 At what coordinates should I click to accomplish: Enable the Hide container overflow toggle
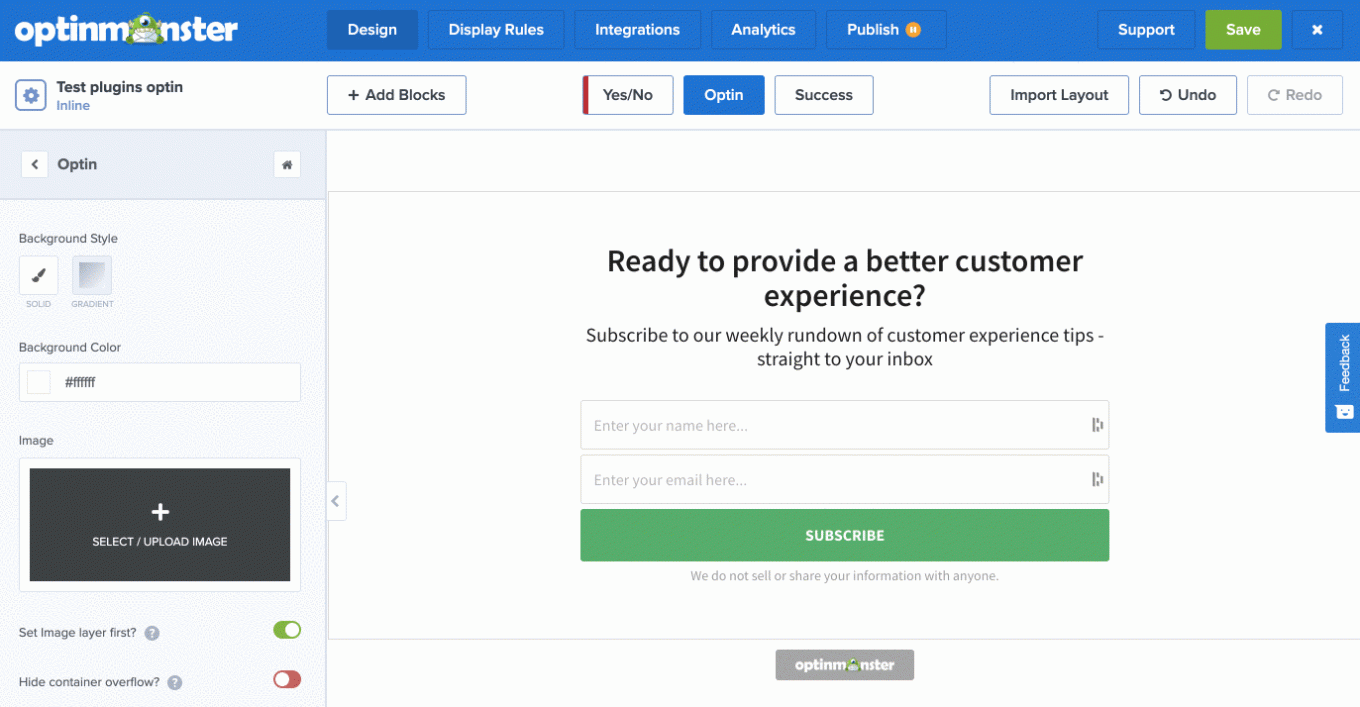point(287,680)
